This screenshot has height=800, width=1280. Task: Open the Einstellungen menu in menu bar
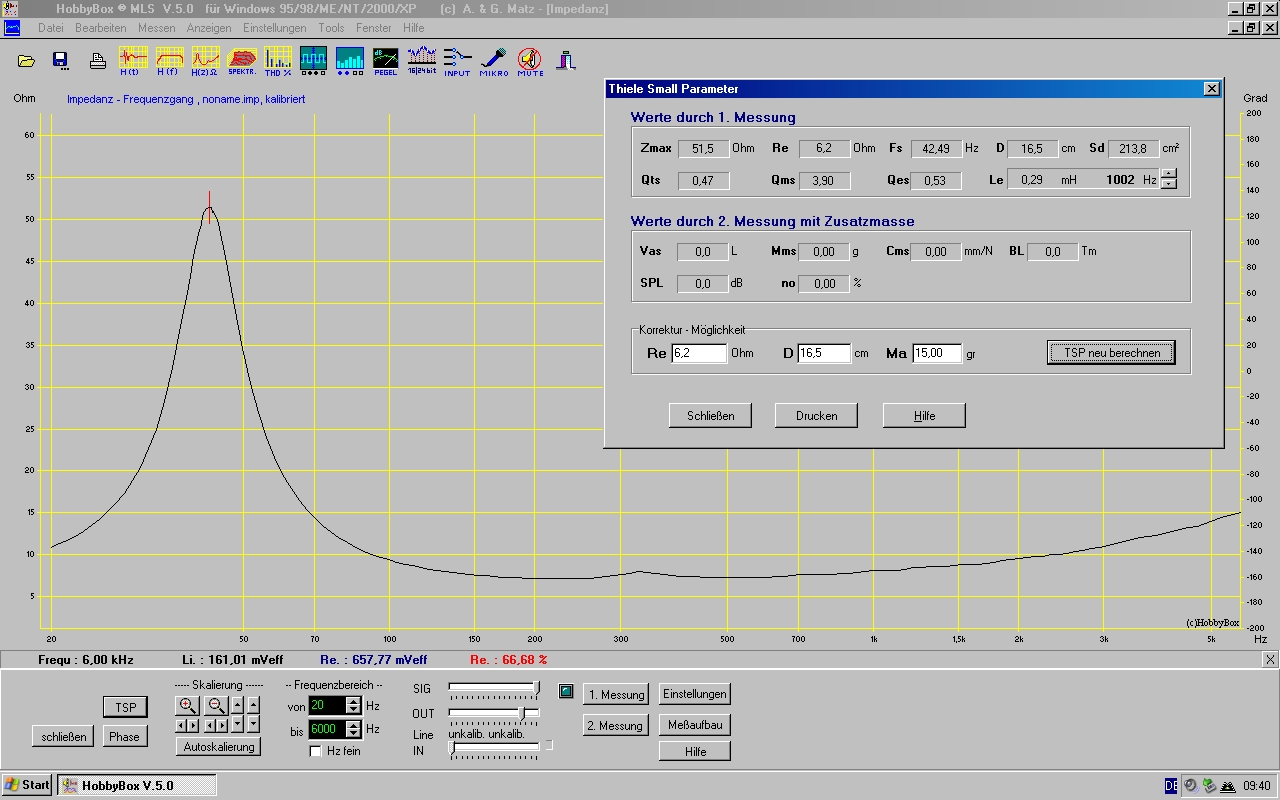(x=274, y=28)
